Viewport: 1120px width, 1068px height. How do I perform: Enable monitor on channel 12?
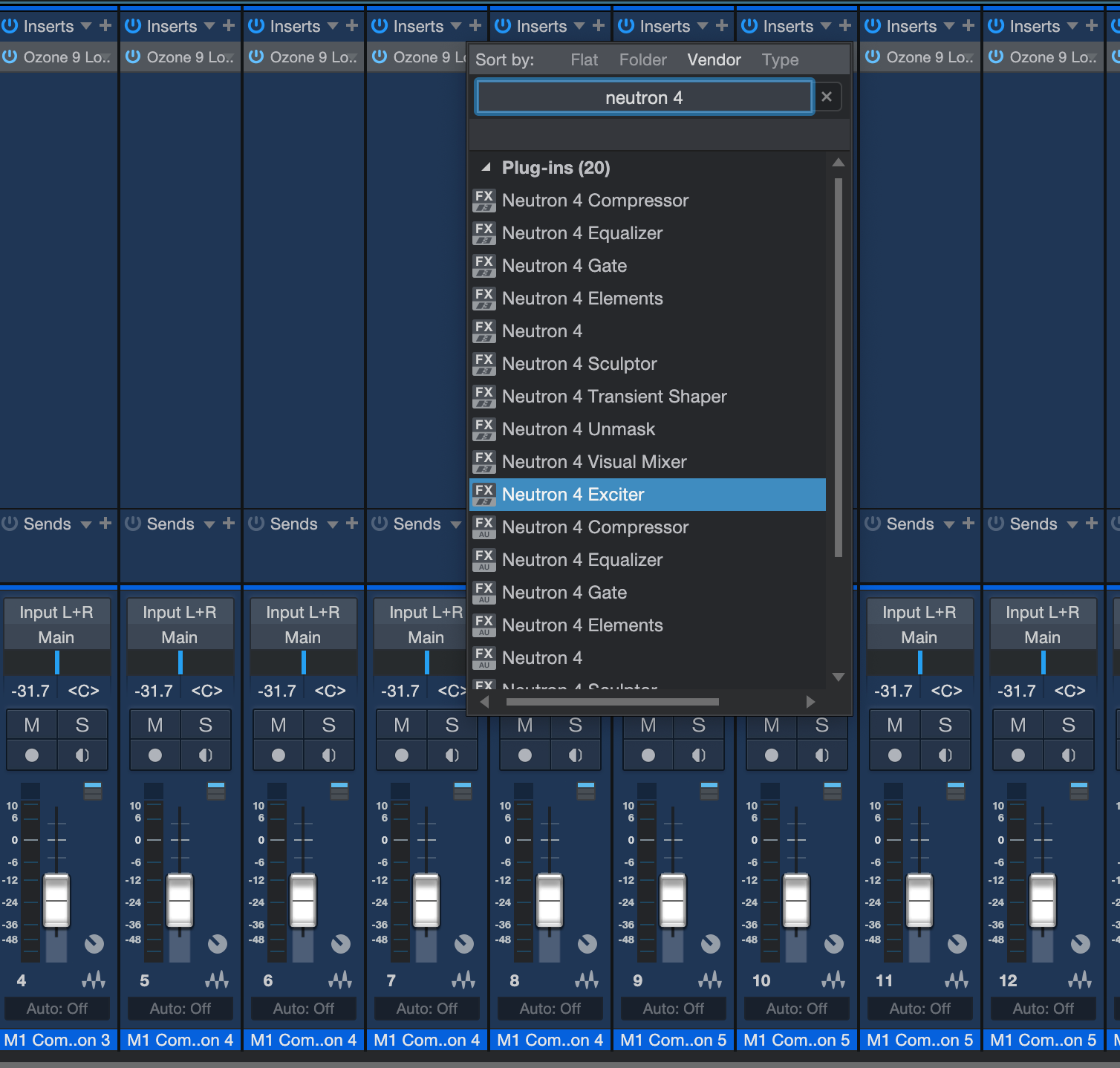[x=1069, y=755]
